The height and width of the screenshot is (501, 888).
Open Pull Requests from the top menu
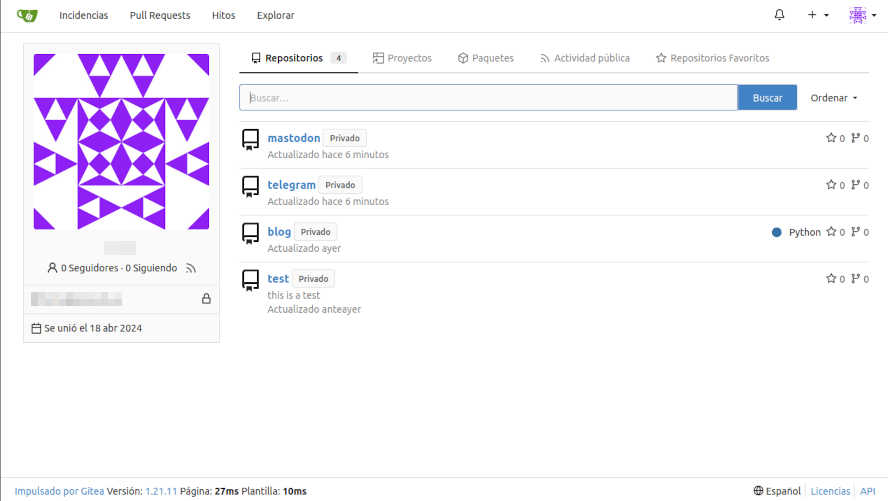pos(160,15)
